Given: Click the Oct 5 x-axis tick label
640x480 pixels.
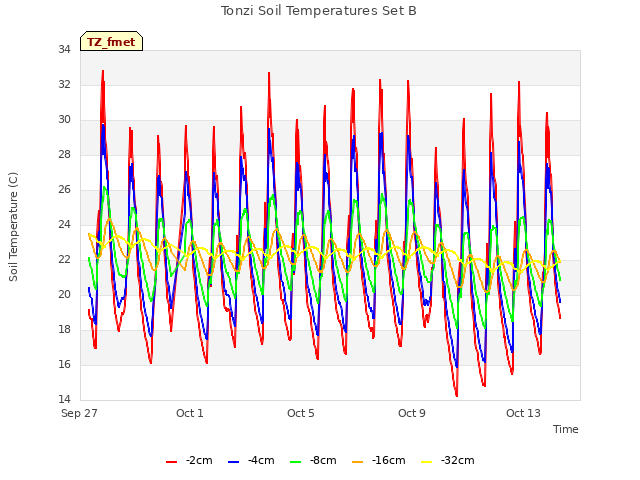Looking at the screenshot, I should (x=301, y=413).
